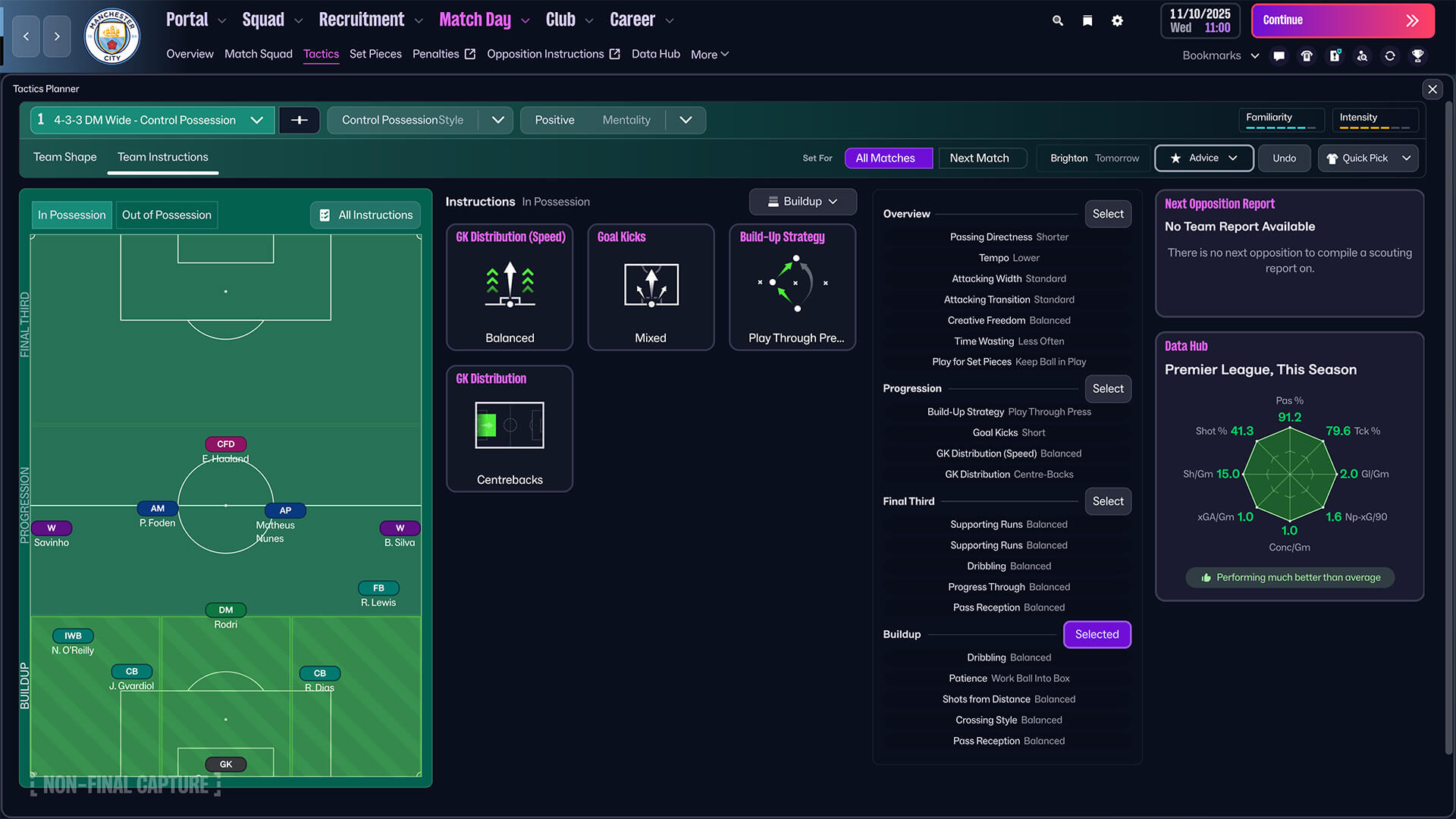Click Undo in the tactics toolbar
The width and height of the screenshot is (1456, 819).
click(x=1284, y=158)
